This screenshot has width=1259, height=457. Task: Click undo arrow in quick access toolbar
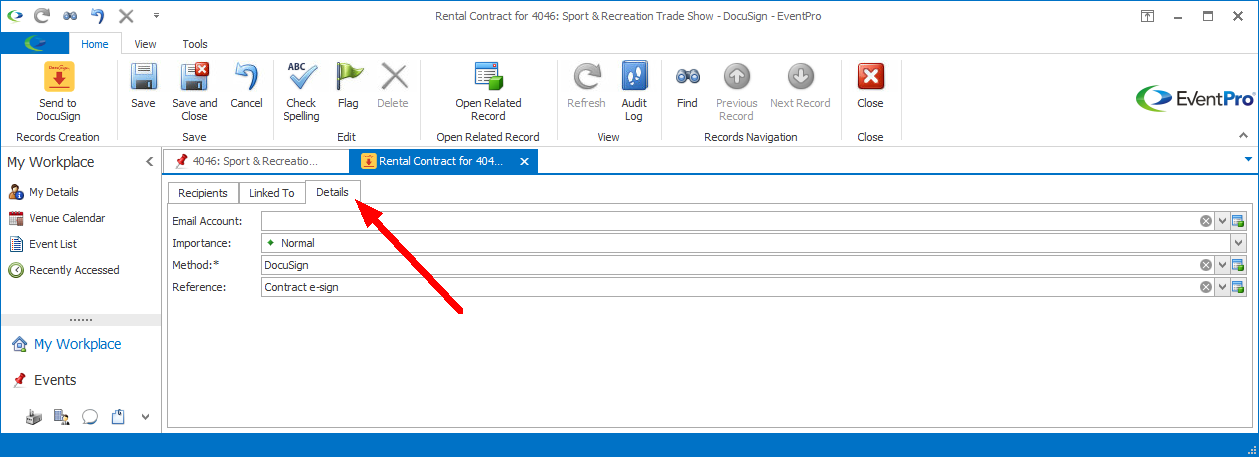tap(97, 16)
